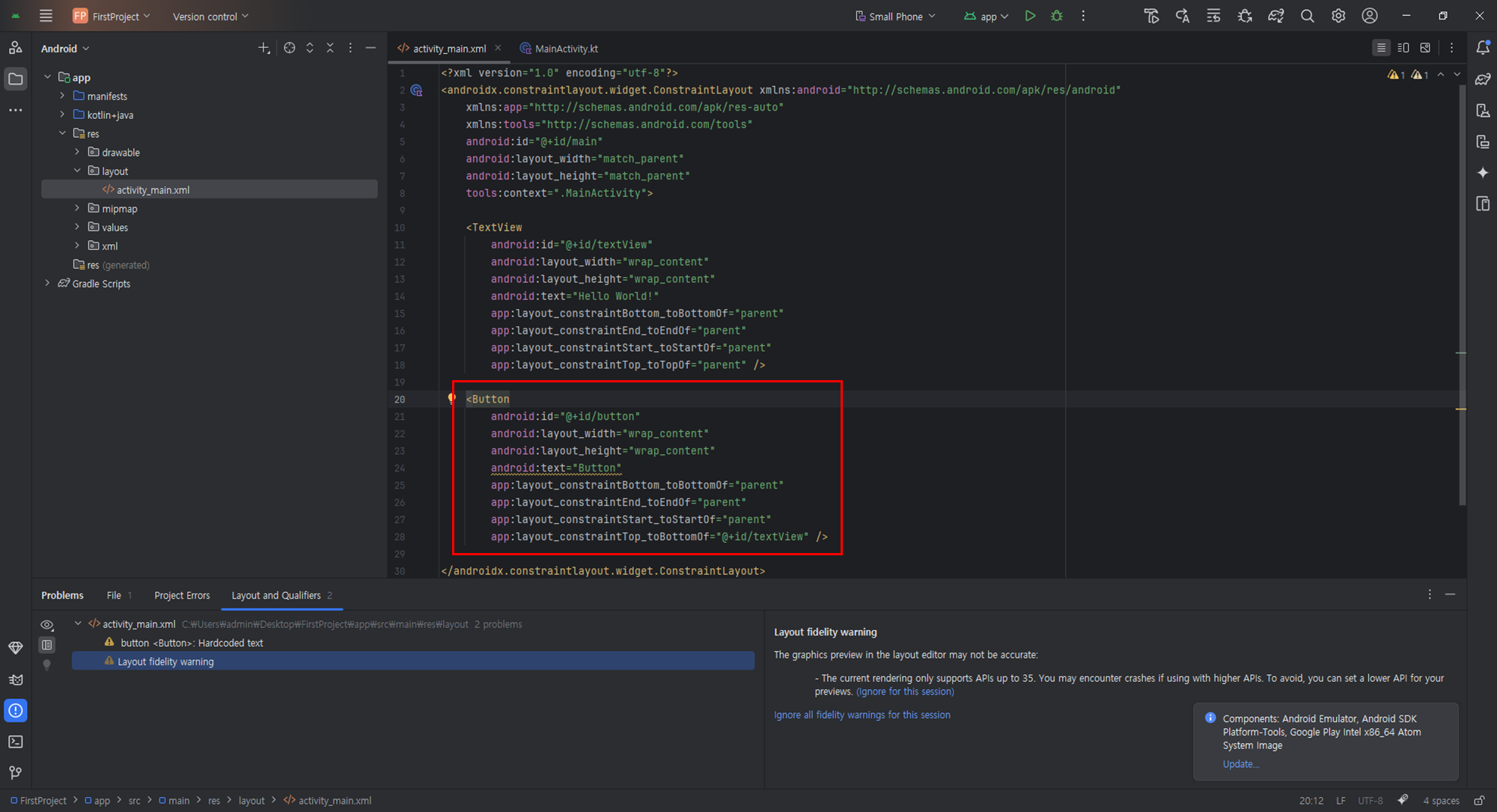Select the Project Errors tab
The height and width of the screenshot is (812, 1497).
(x=182, y=596)
